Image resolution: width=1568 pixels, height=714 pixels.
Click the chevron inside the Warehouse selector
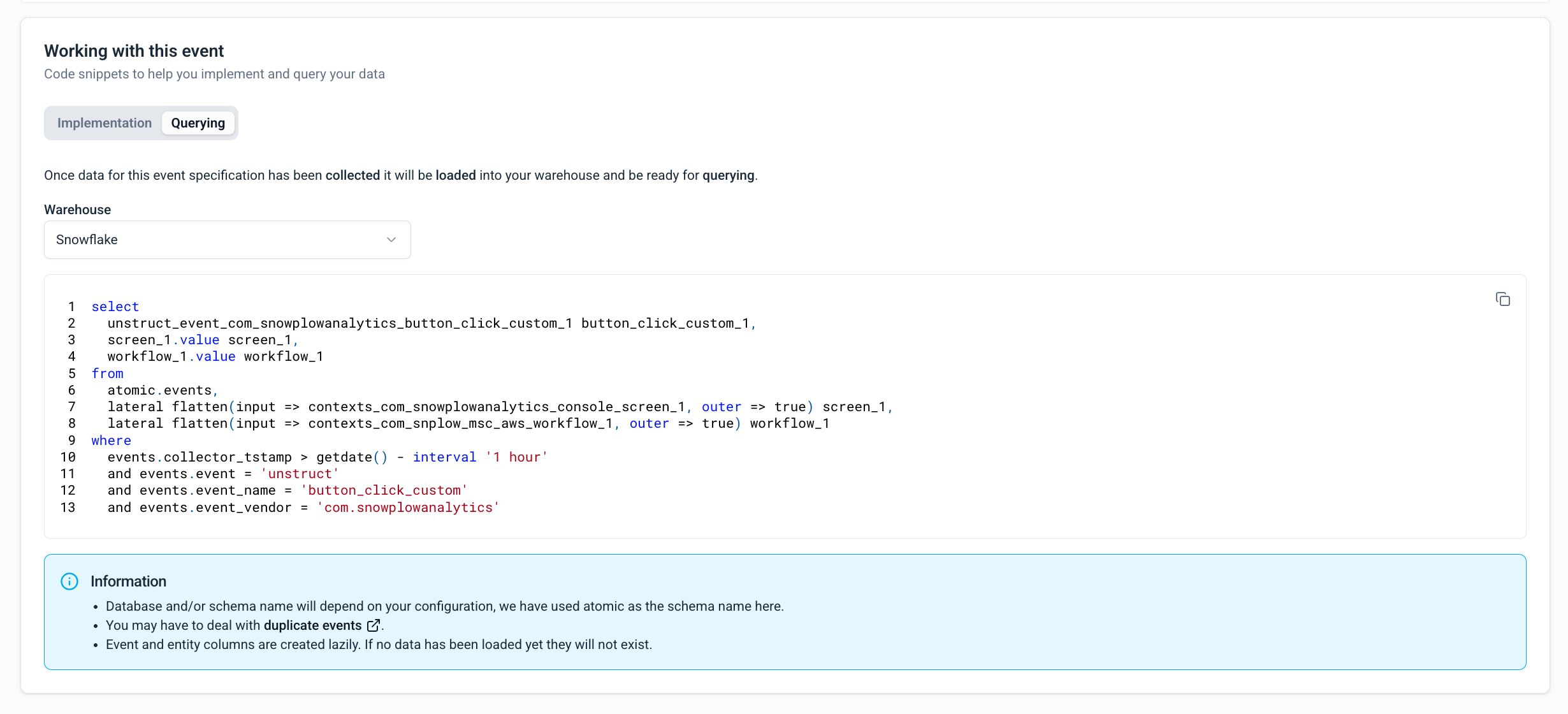coord(391,240)
